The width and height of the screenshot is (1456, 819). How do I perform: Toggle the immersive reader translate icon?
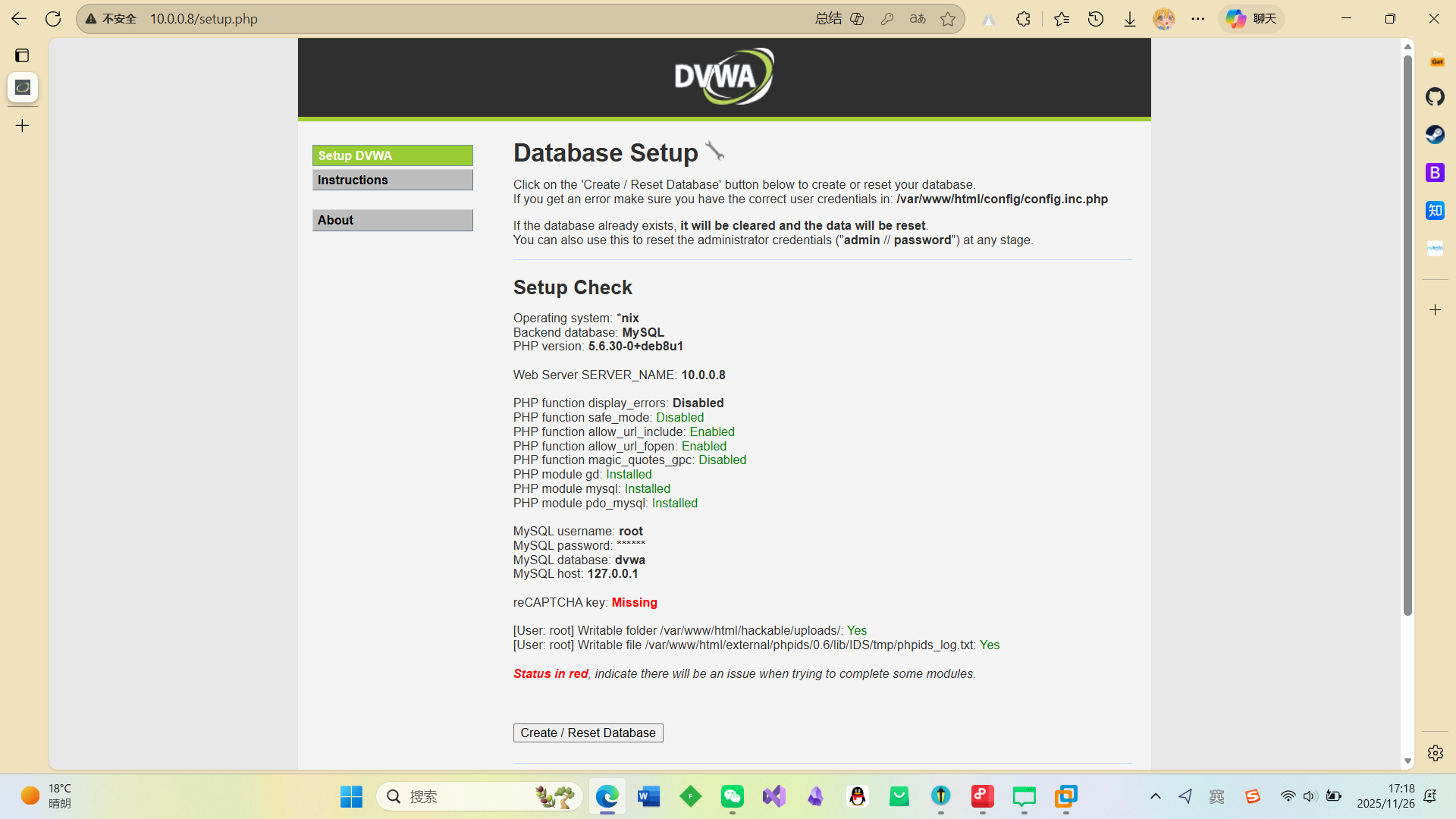[918, 19]
